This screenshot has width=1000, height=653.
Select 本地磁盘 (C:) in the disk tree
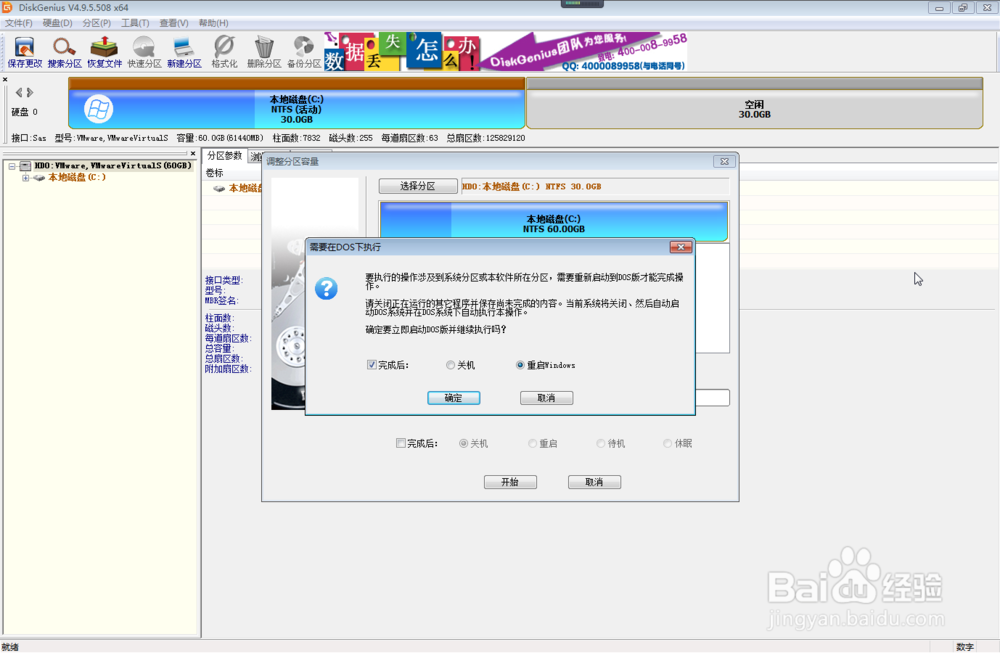point(77,178)
